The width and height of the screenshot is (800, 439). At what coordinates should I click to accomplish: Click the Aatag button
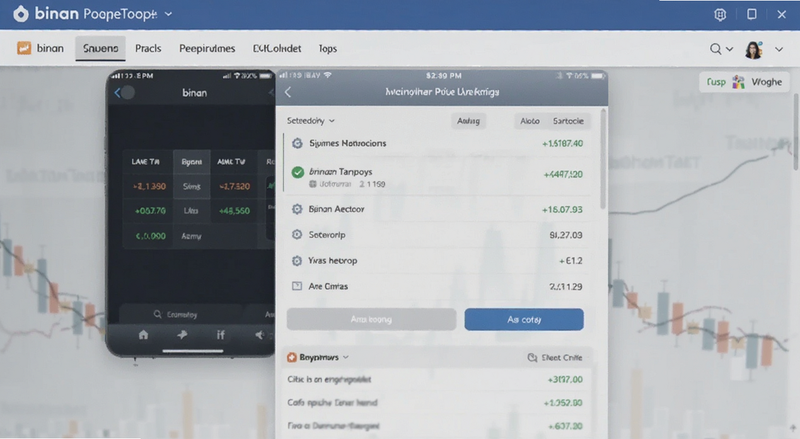tap(468, 121)
